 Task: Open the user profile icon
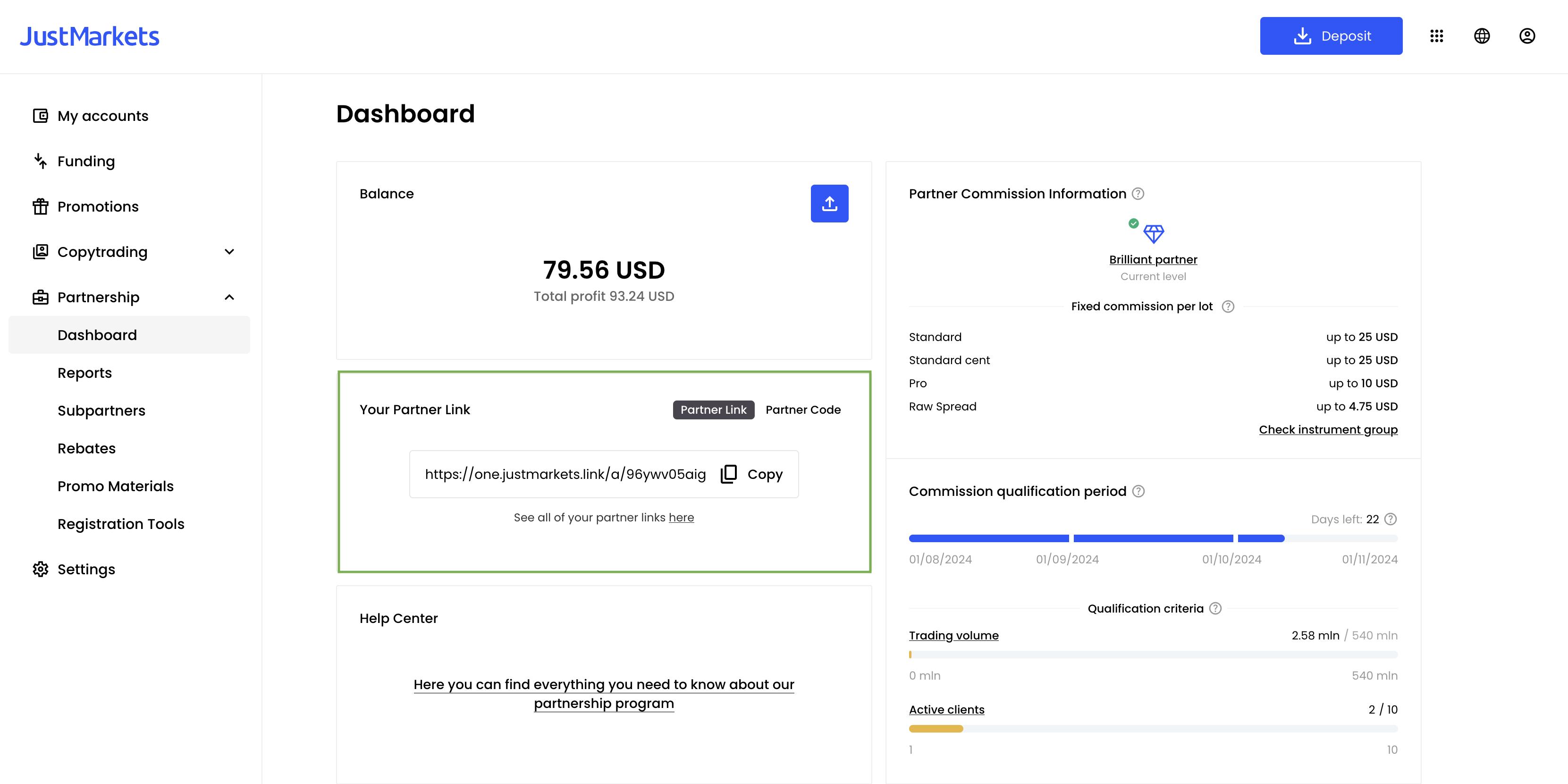pyautogui.click(x=1527, y=36)
